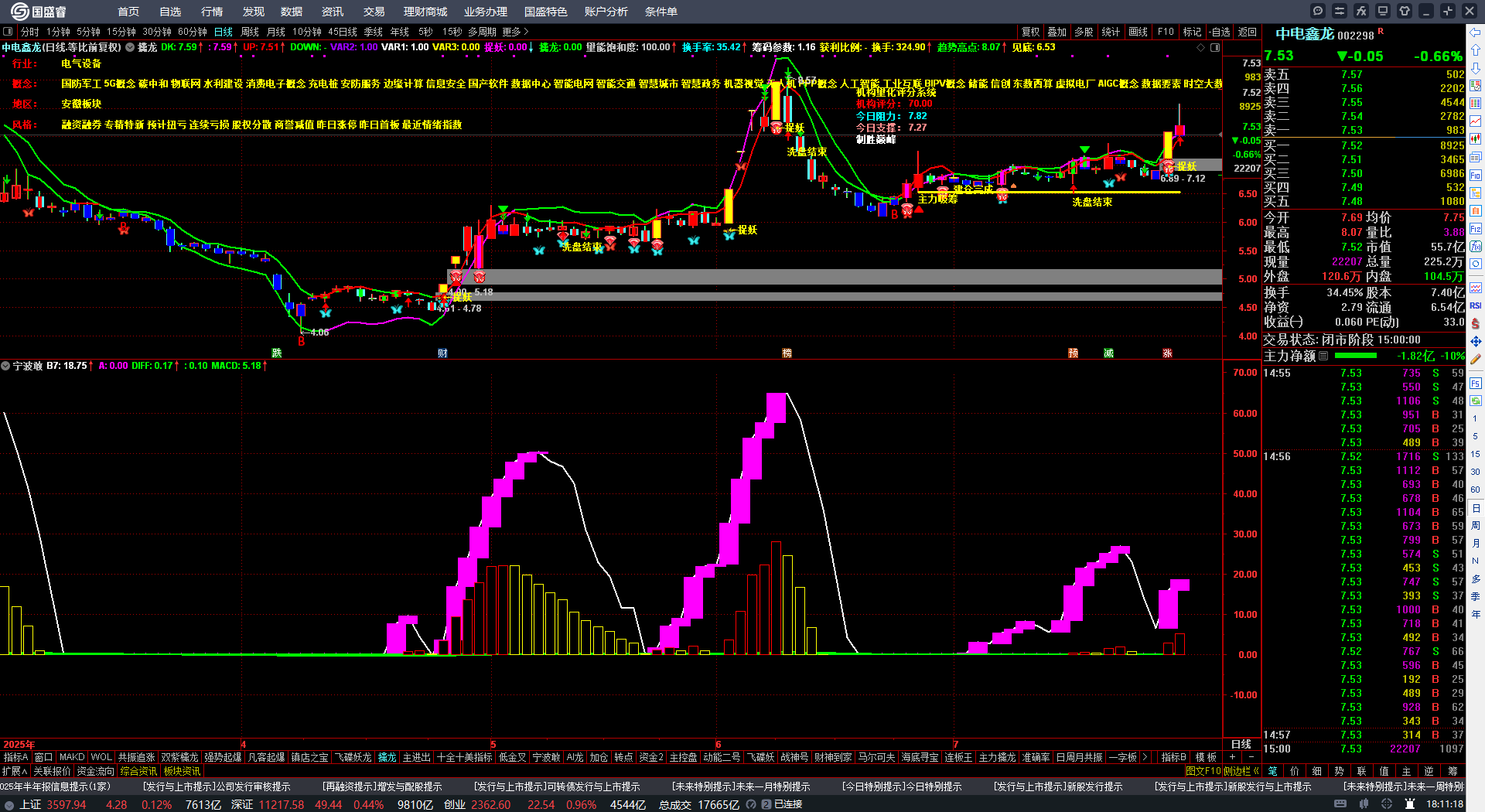Screen dimensions: 1485x812
Task: Open the 资讯 menu
Action: (x=333, y=12)
